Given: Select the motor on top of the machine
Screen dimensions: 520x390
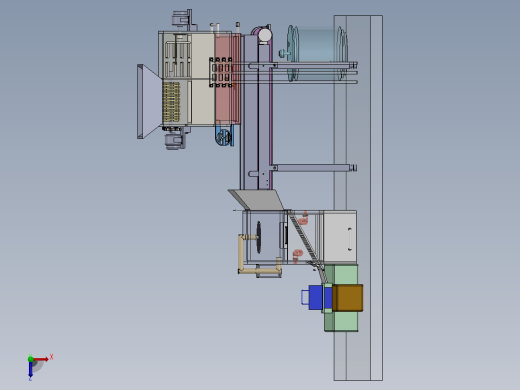Looking at the screenshot, I should [182, 19].
